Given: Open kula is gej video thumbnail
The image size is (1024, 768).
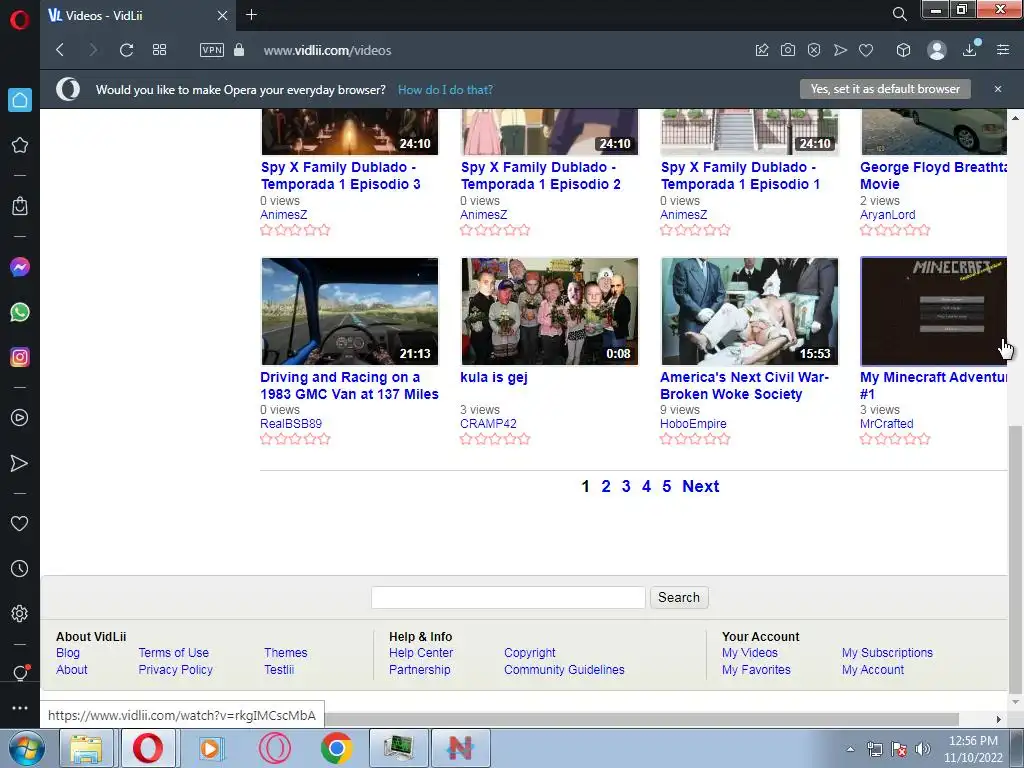Looking at the screenshot, I should (x=549, y=312).
